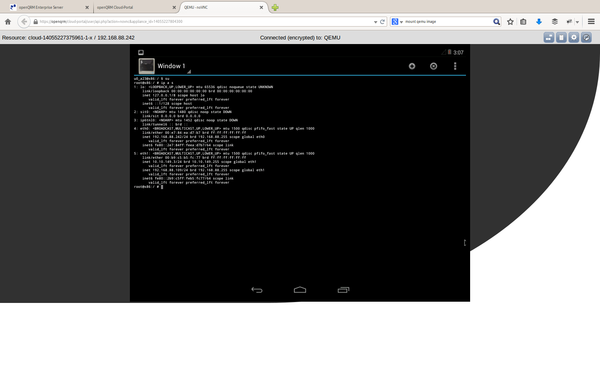
Task: Close the current terminal window with the circle-x icon
Action: [434, 66]
